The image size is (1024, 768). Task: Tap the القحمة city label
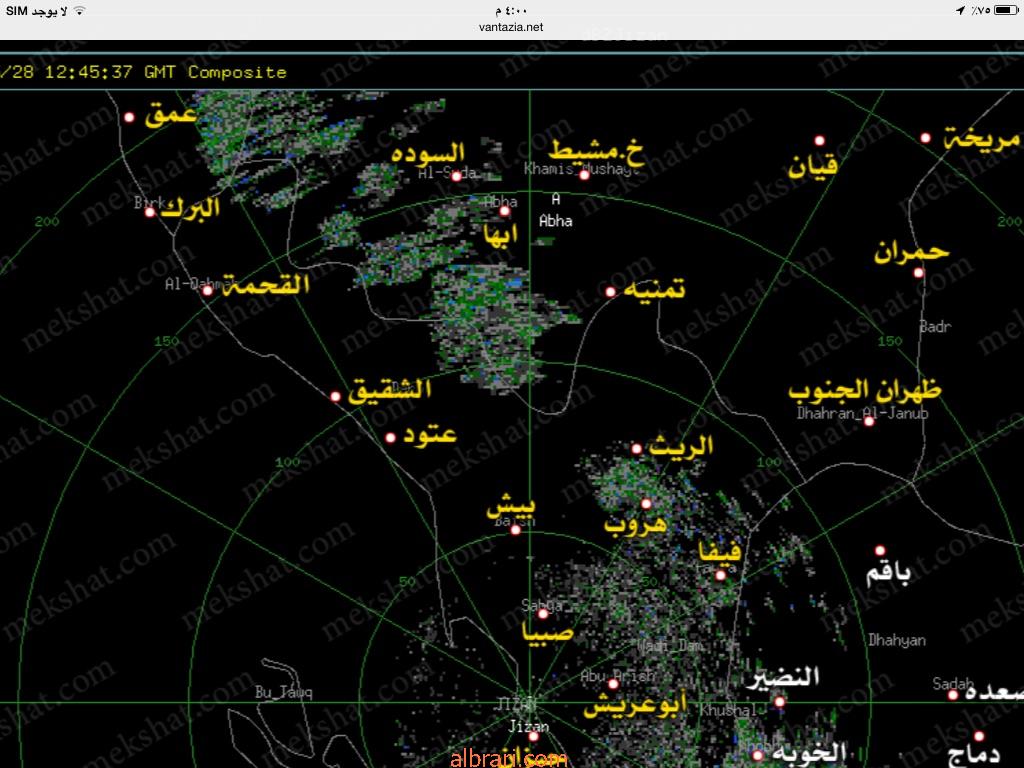(266, 284)
